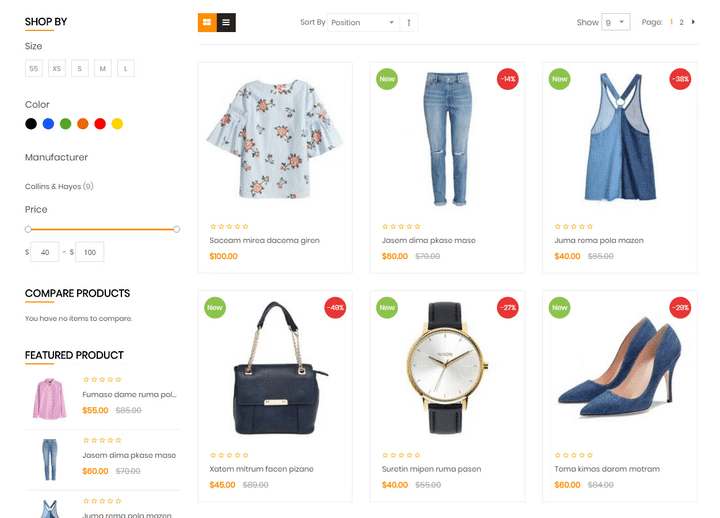Select size M filter
Screen dimensions: 720x518
click(103, 68)
